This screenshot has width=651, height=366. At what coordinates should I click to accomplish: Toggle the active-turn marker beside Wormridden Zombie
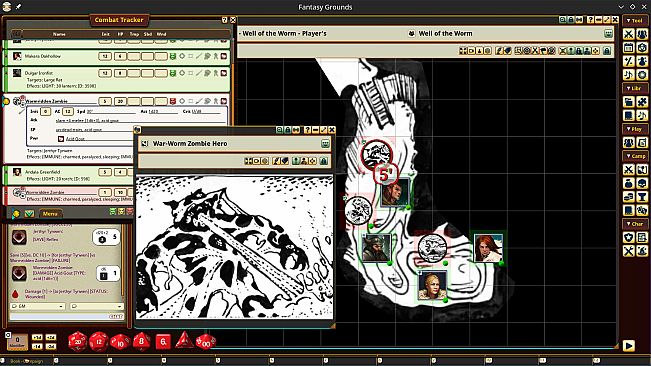(x=6, y=101)
